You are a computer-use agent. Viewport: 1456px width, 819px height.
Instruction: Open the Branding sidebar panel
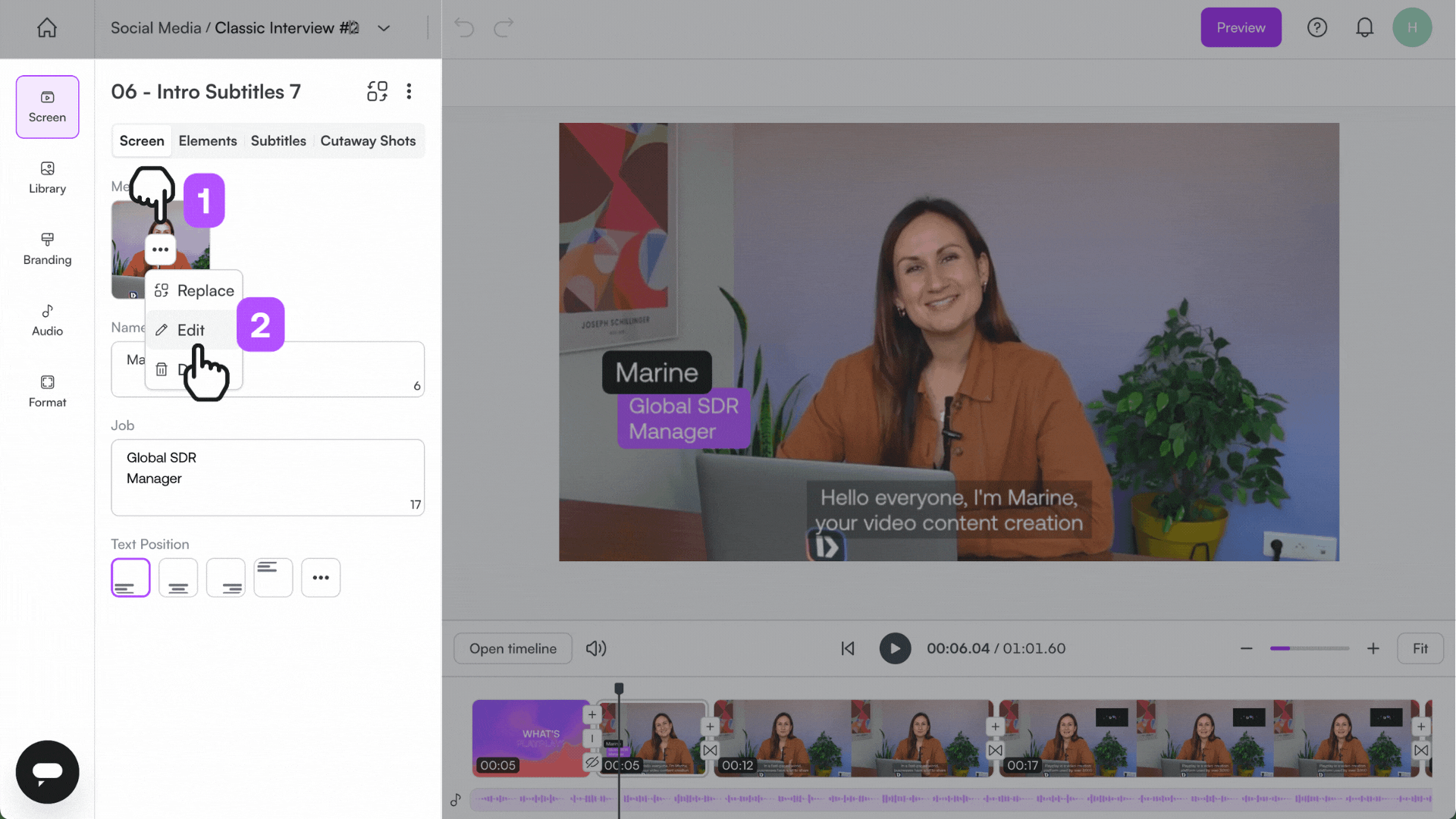pos(47,249)
